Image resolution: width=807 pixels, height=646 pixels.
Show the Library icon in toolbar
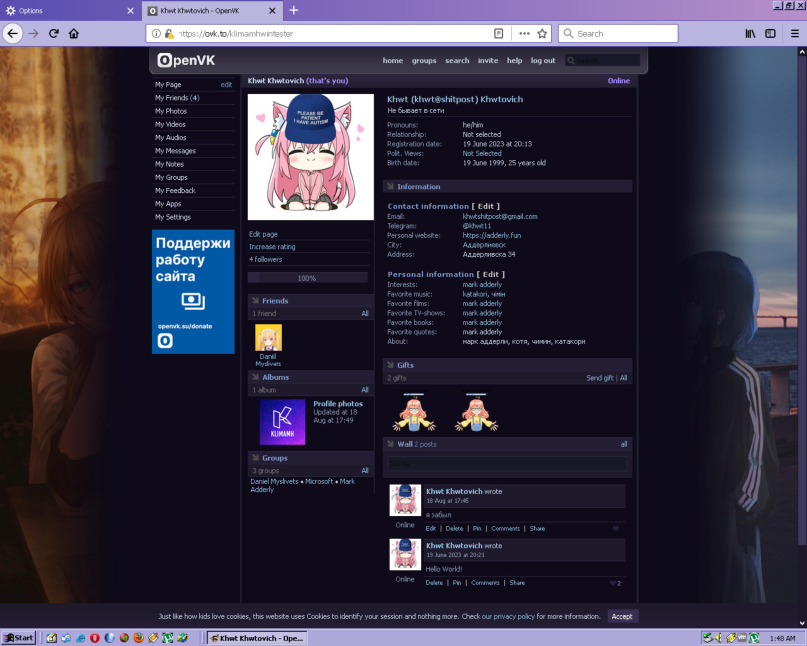pyautogui.click(x=750, y=33)
